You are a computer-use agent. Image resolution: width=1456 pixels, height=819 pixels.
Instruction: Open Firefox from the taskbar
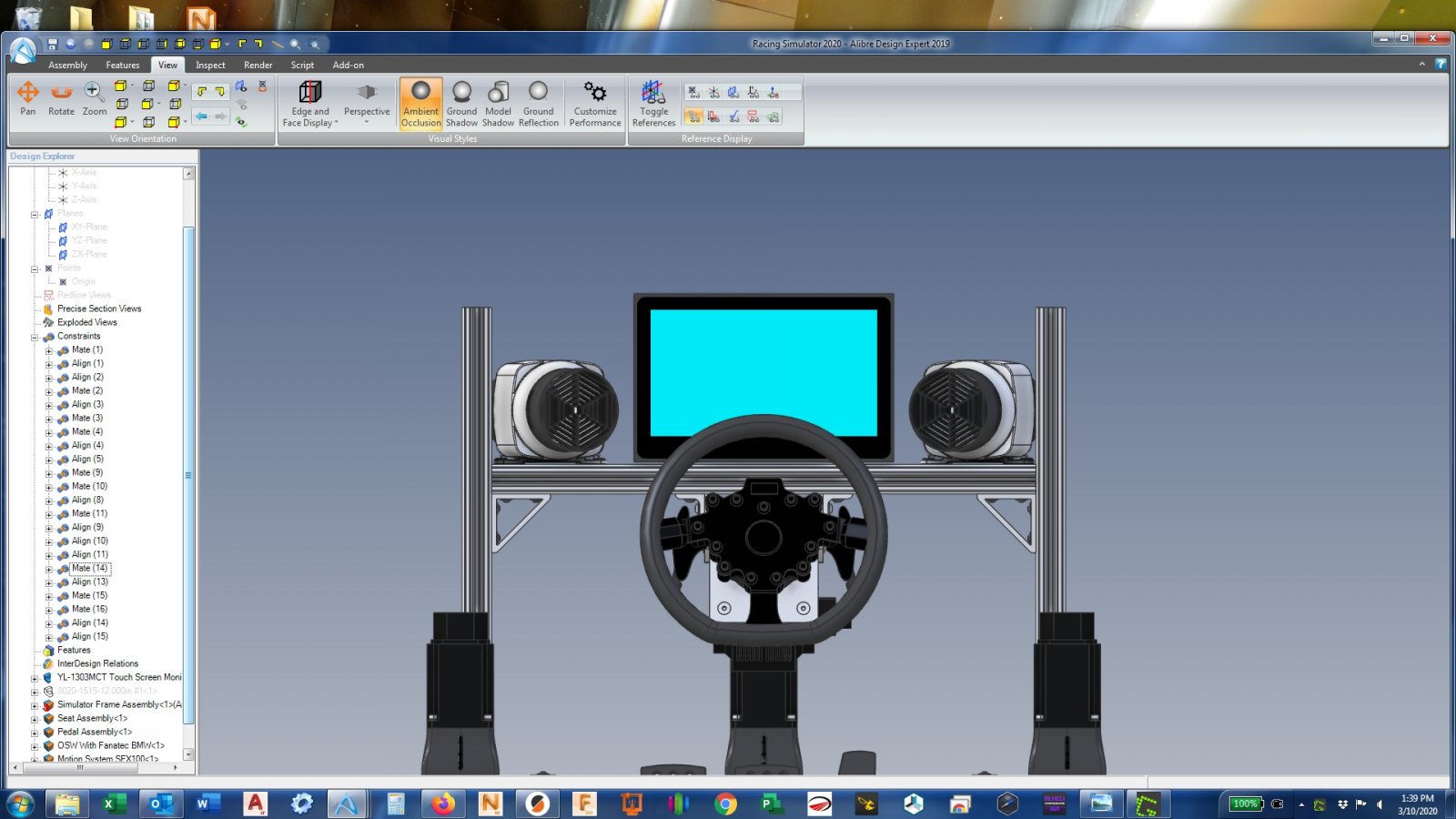pyautogui.click(x=443, y=804)
